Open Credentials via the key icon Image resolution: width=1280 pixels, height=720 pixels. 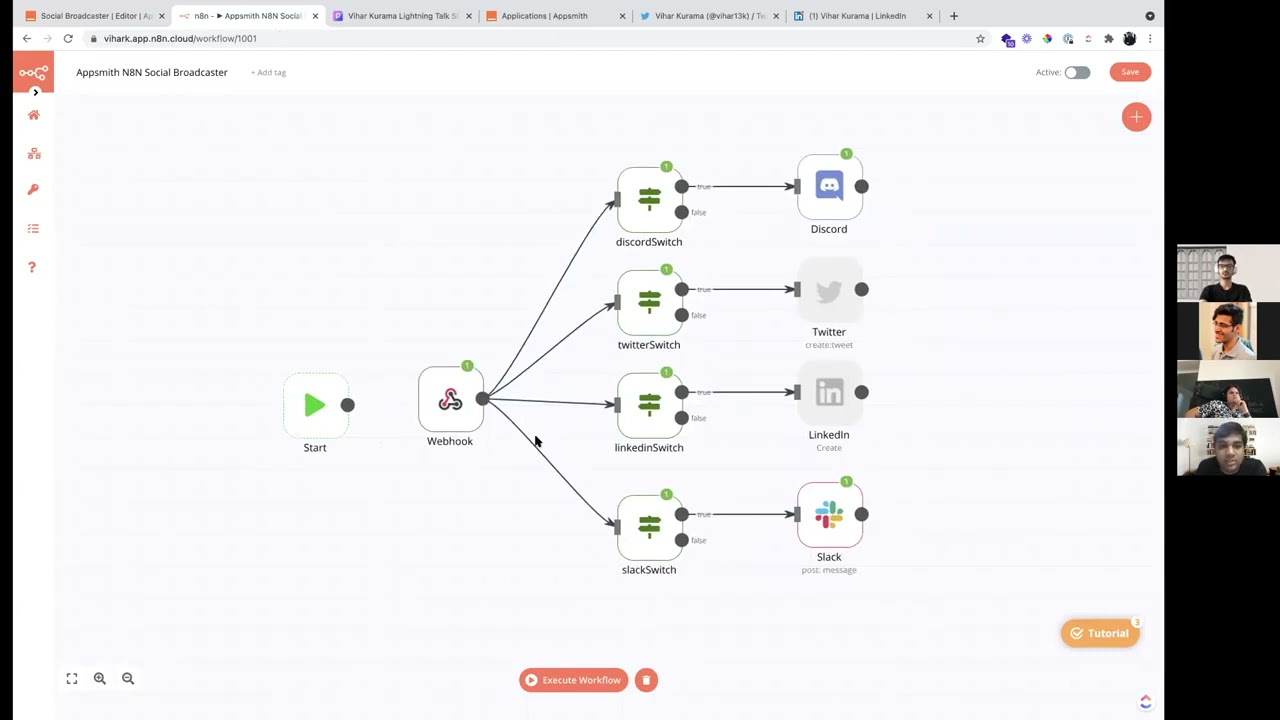[34, 189]
